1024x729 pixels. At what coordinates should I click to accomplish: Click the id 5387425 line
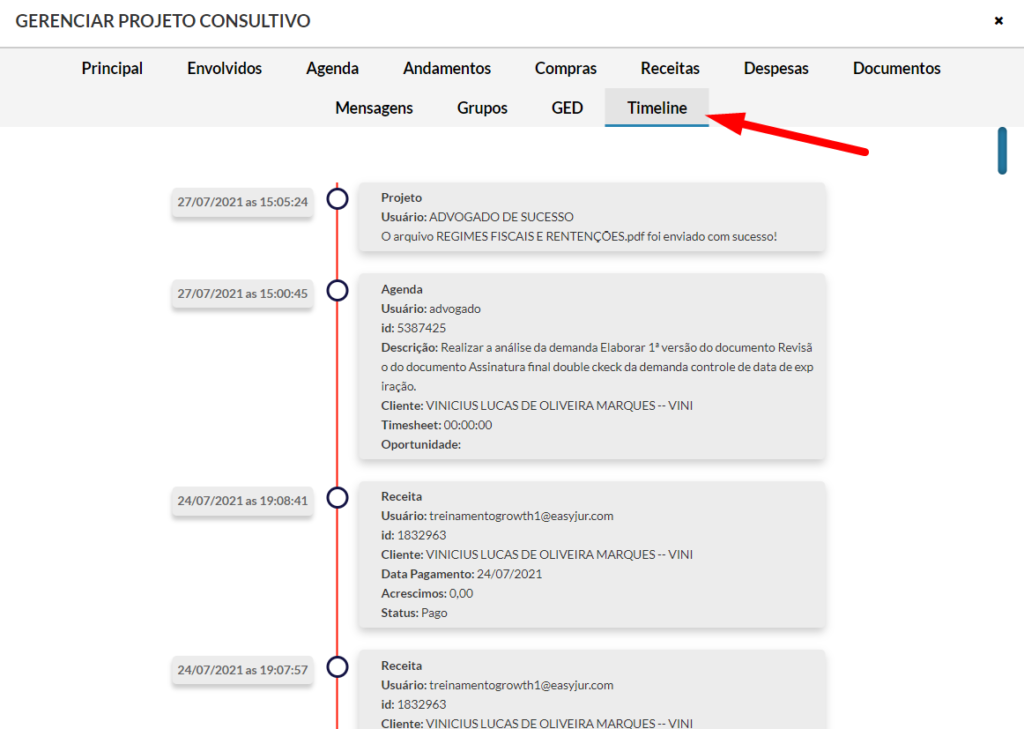click(413, 328)
